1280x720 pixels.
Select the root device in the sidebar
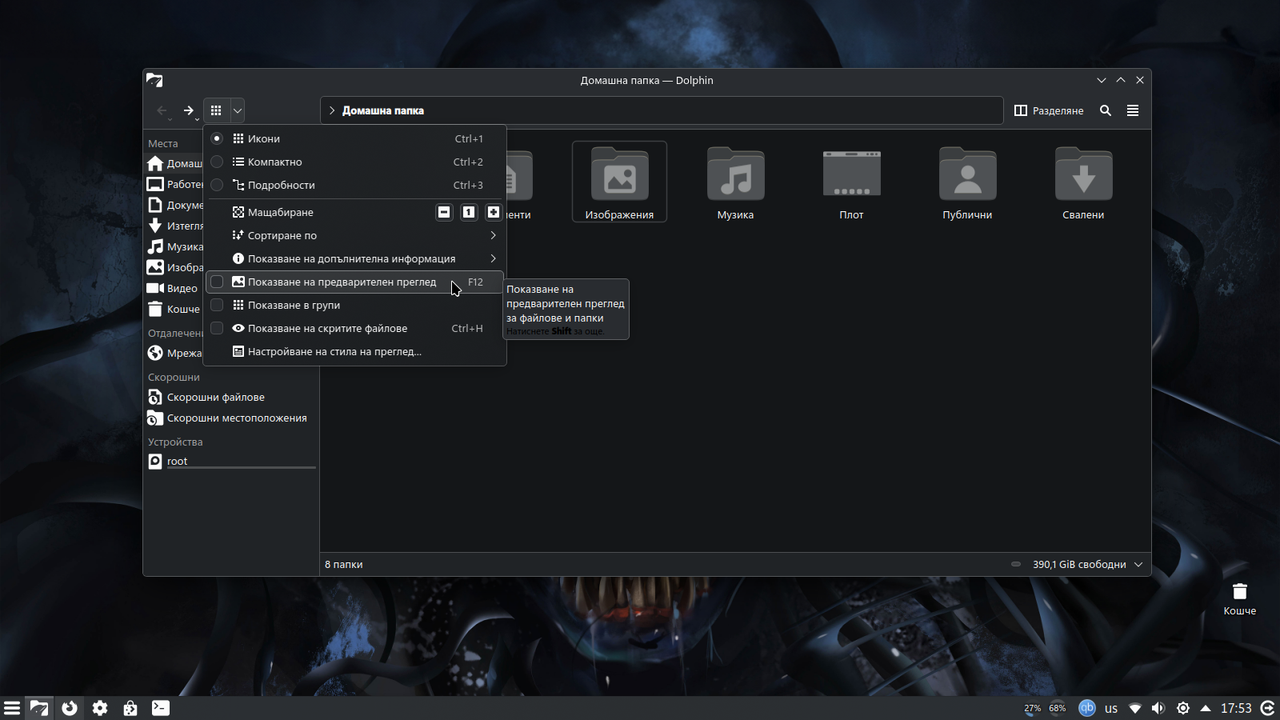tap(231, 461)
